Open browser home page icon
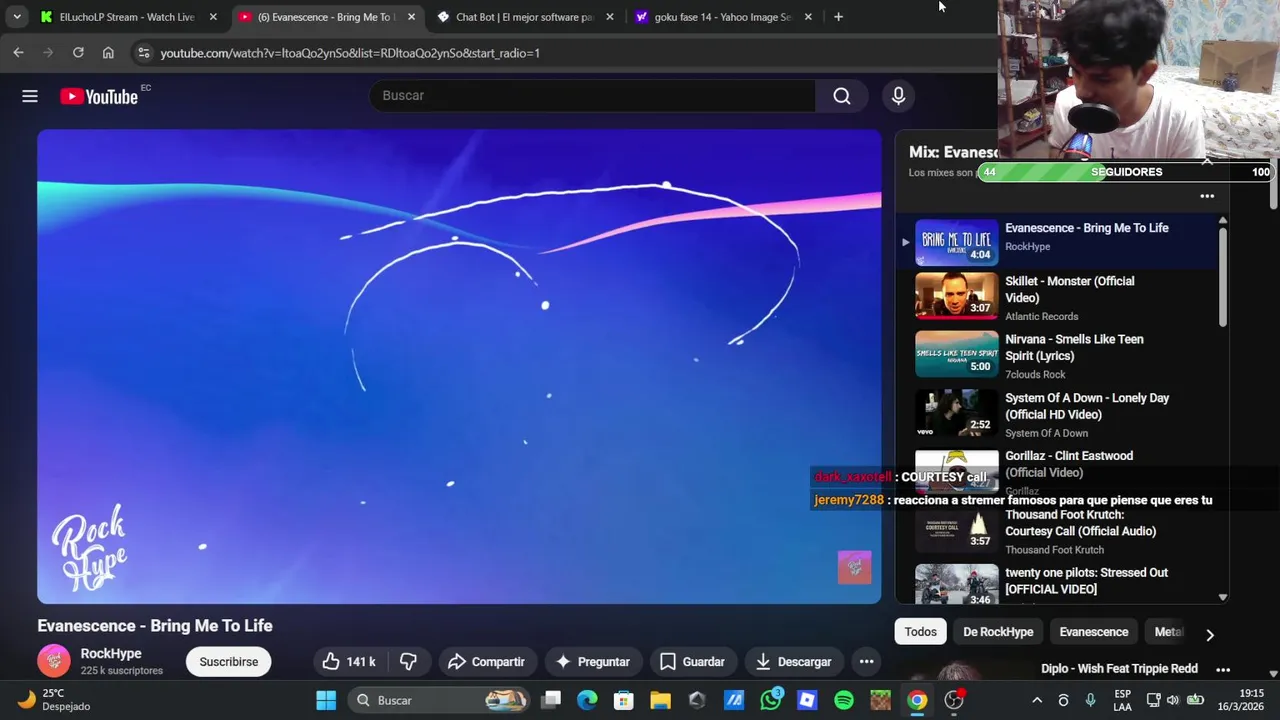Viewport: 1280px width, 720px height. tap(108, 52)
